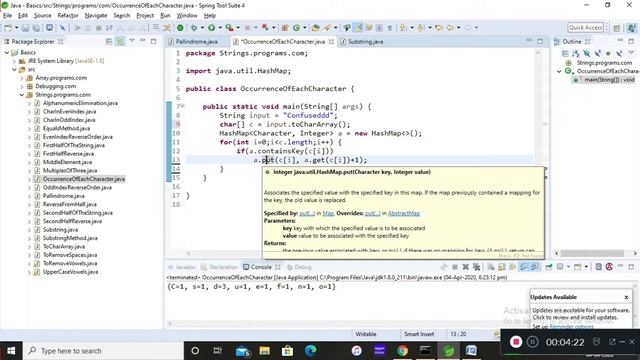Click the Sort icon in Outline toolbar

point(576,53)
